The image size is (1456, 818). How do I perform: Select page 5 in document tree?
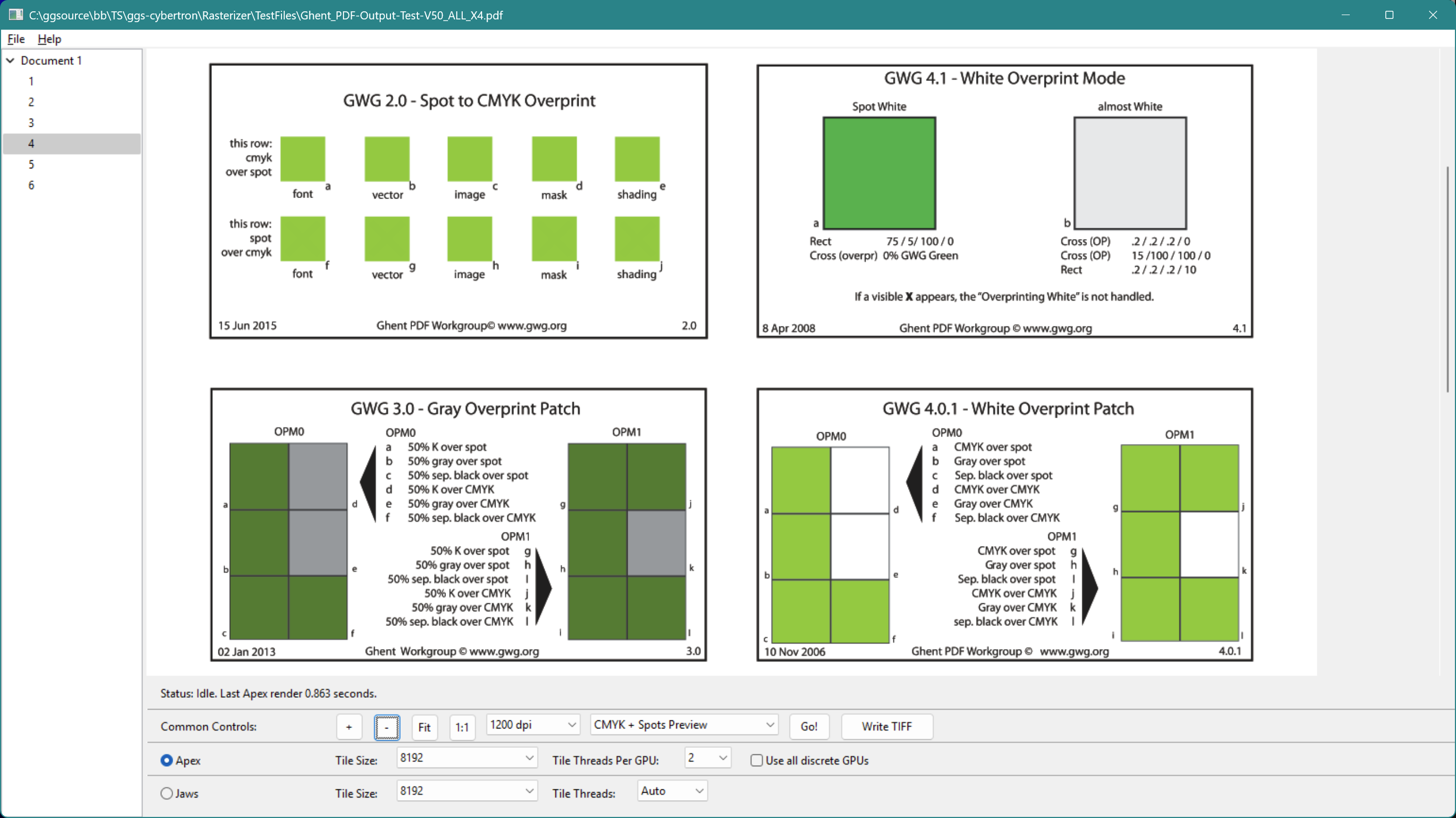(31, 164)
